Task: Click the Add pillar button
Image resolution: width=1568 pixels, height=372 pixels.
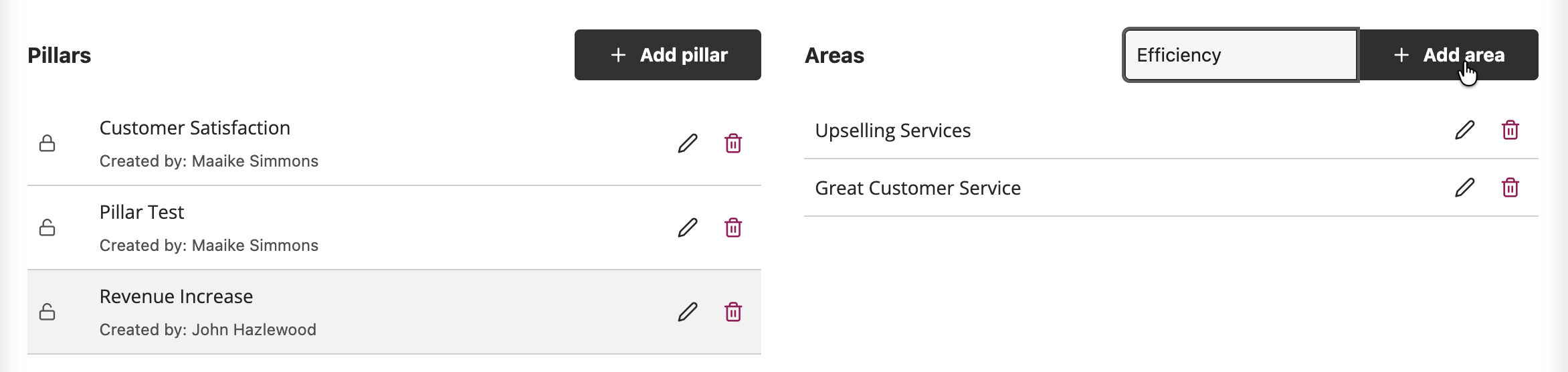Action: pos(668,55)
